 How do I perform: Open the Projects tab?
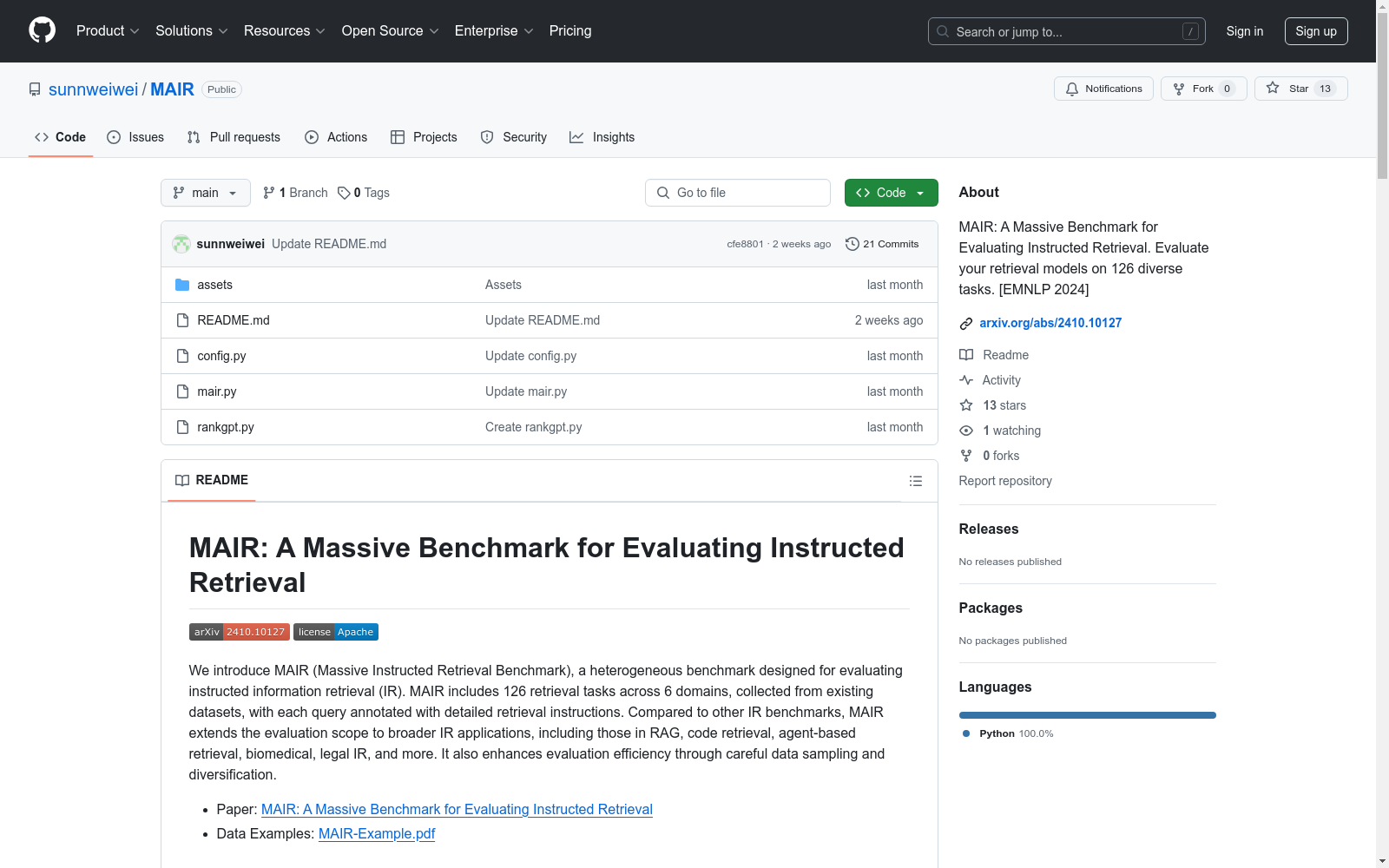pyautogui.click(x=424, y=137)
